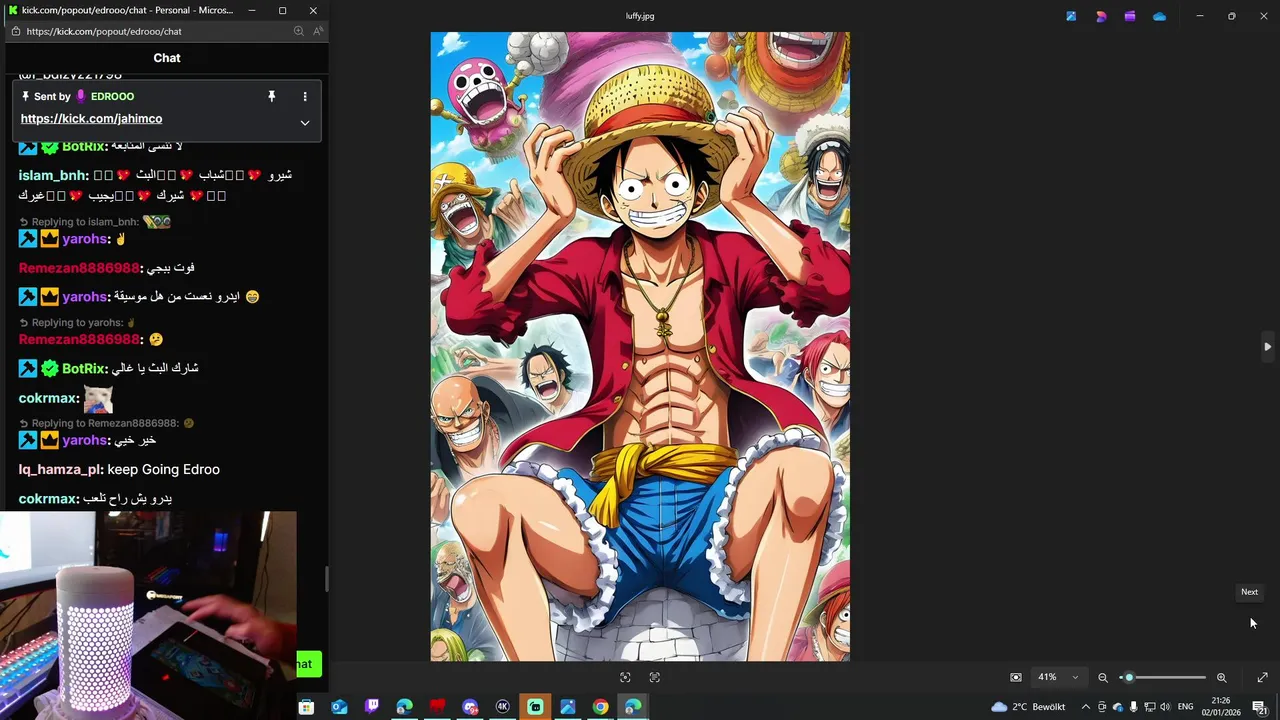The width and height of the screenshot is (1280, 720).
Task: Click username islam_bnh in chat
Action: coord(54,175)
